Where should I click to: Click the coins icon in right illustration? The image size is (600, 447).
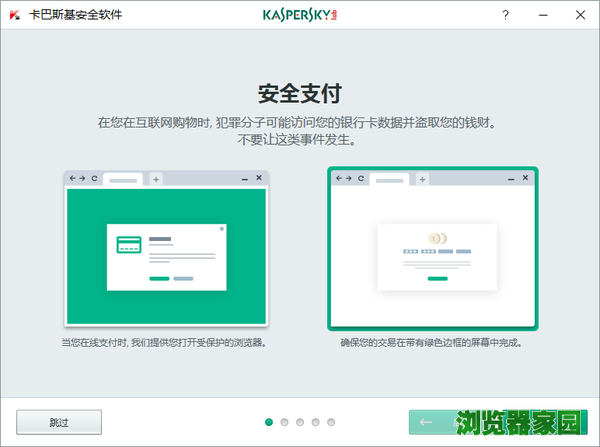pyautogui.click(x=436, y=239)
